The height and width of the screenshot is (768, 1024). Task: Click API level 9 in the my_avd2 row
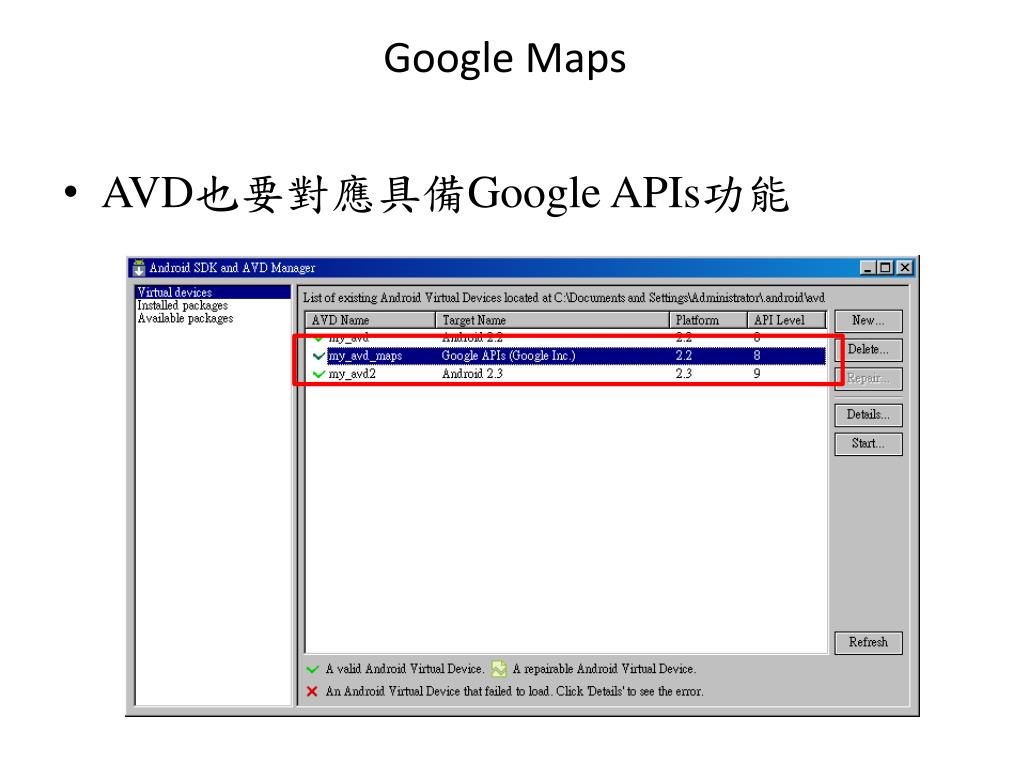(757, 374)
